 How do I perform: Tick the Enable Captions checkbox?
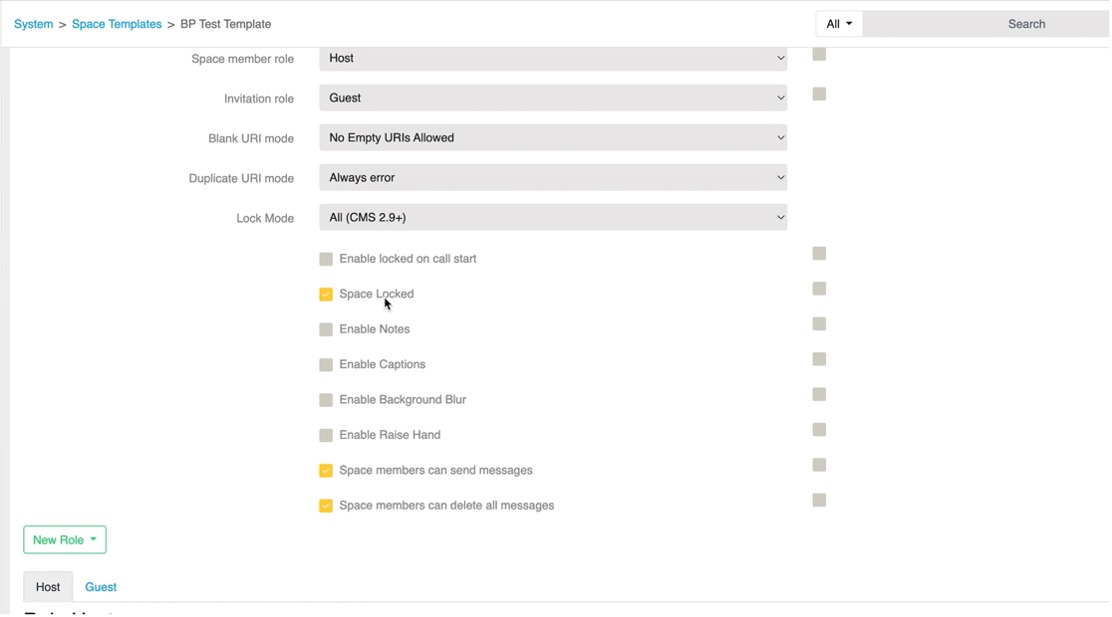(326, 365)
